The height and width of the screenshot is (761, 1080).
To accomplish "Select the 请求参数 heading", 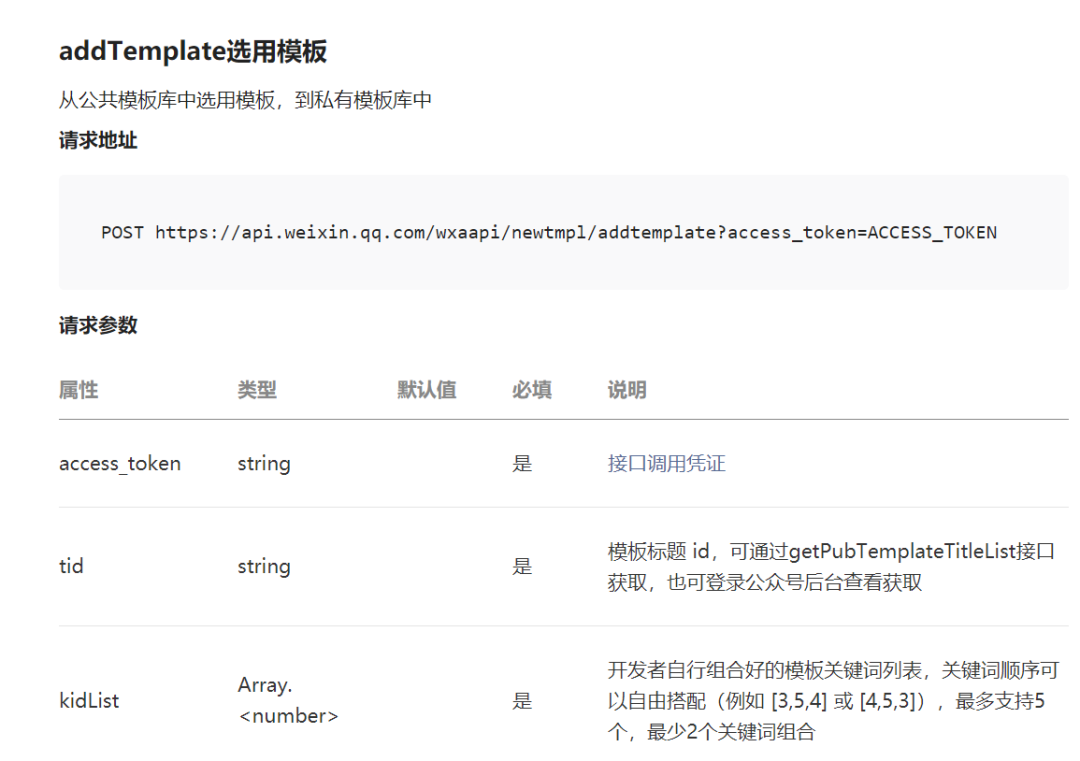I will 98,325.
